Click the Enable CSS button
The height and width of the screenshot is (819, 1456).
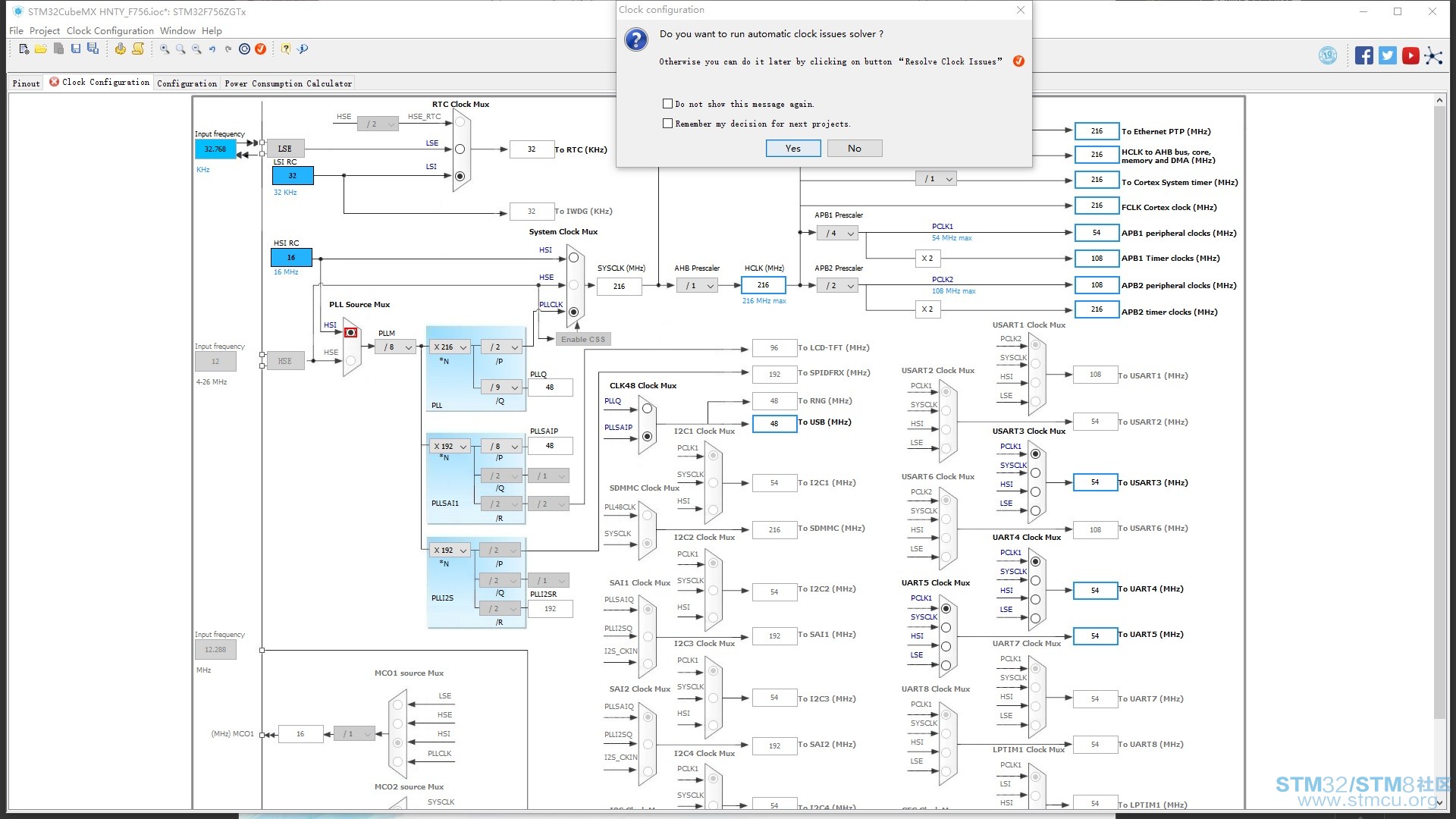pos(583,340)
